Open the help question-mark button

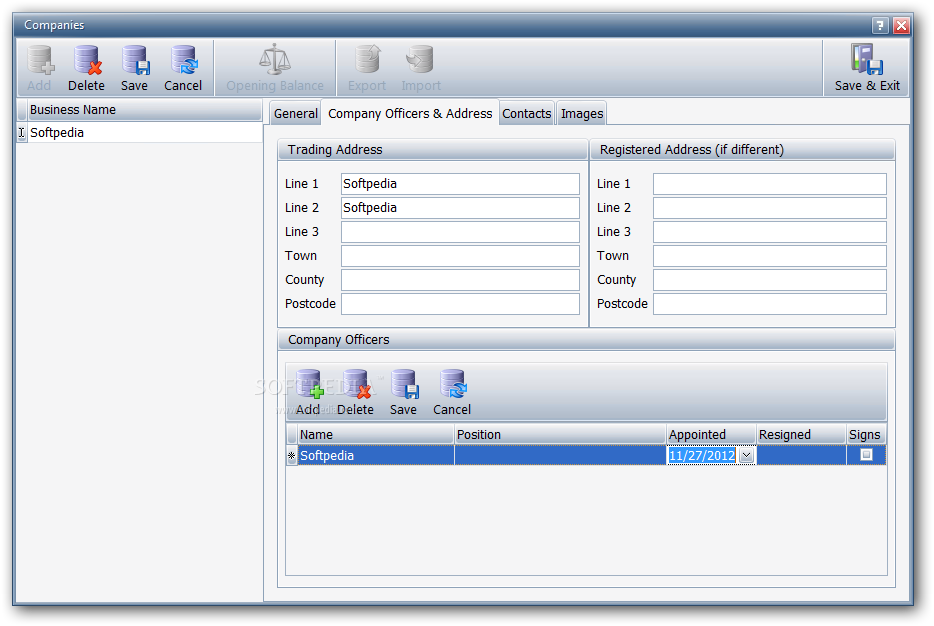[880, 25]
